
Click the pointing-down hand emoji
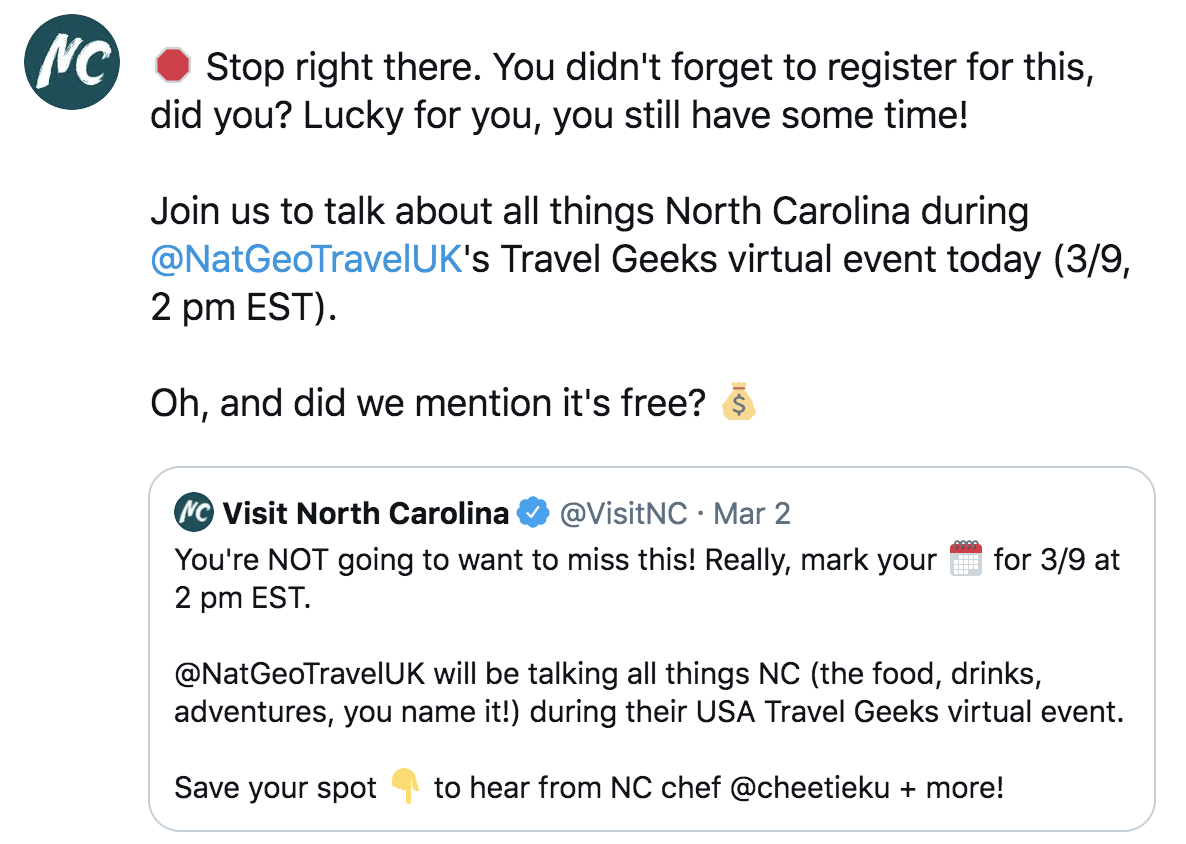405,787
